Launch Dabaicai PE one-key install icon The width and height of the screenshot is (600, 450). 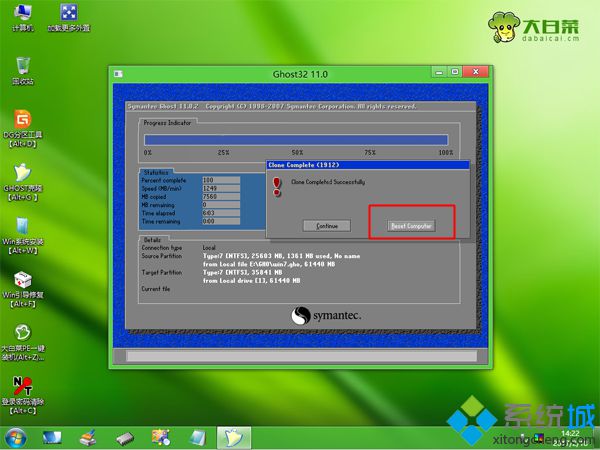coord(23,343)
